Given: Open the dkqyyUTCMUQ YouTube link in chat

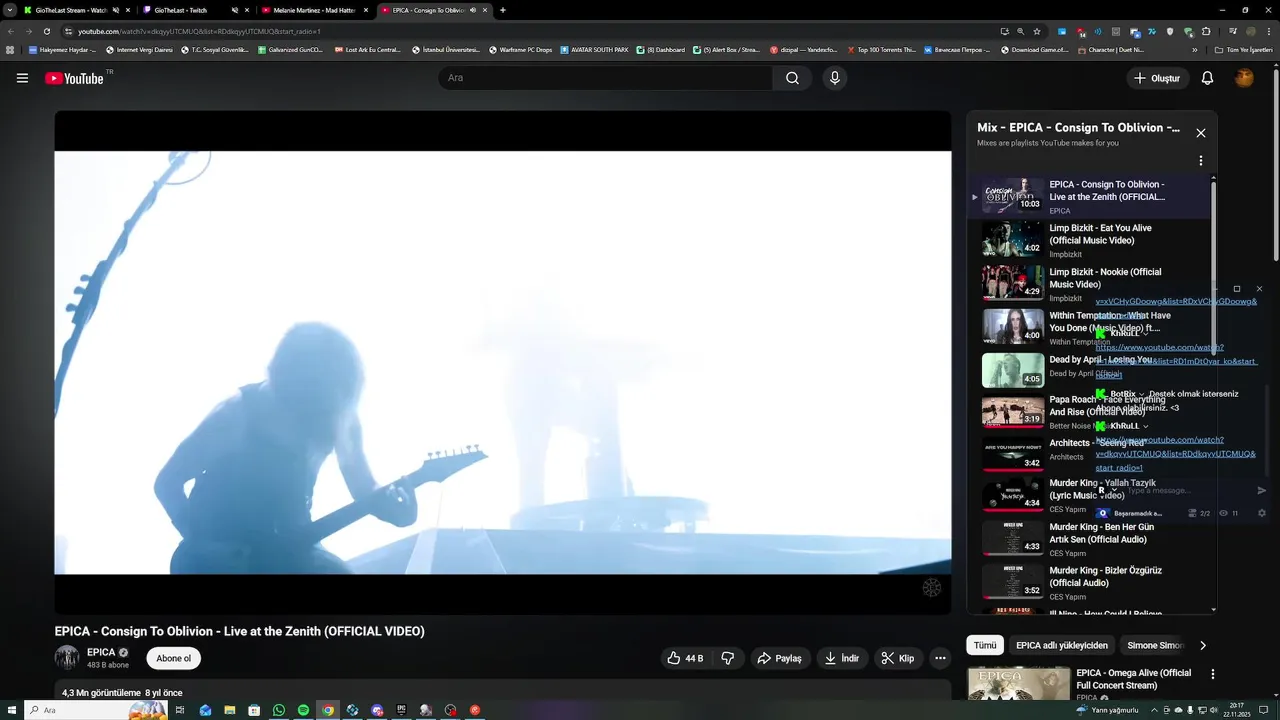Looking at the screenshot, I should [x=1175, y=453].
